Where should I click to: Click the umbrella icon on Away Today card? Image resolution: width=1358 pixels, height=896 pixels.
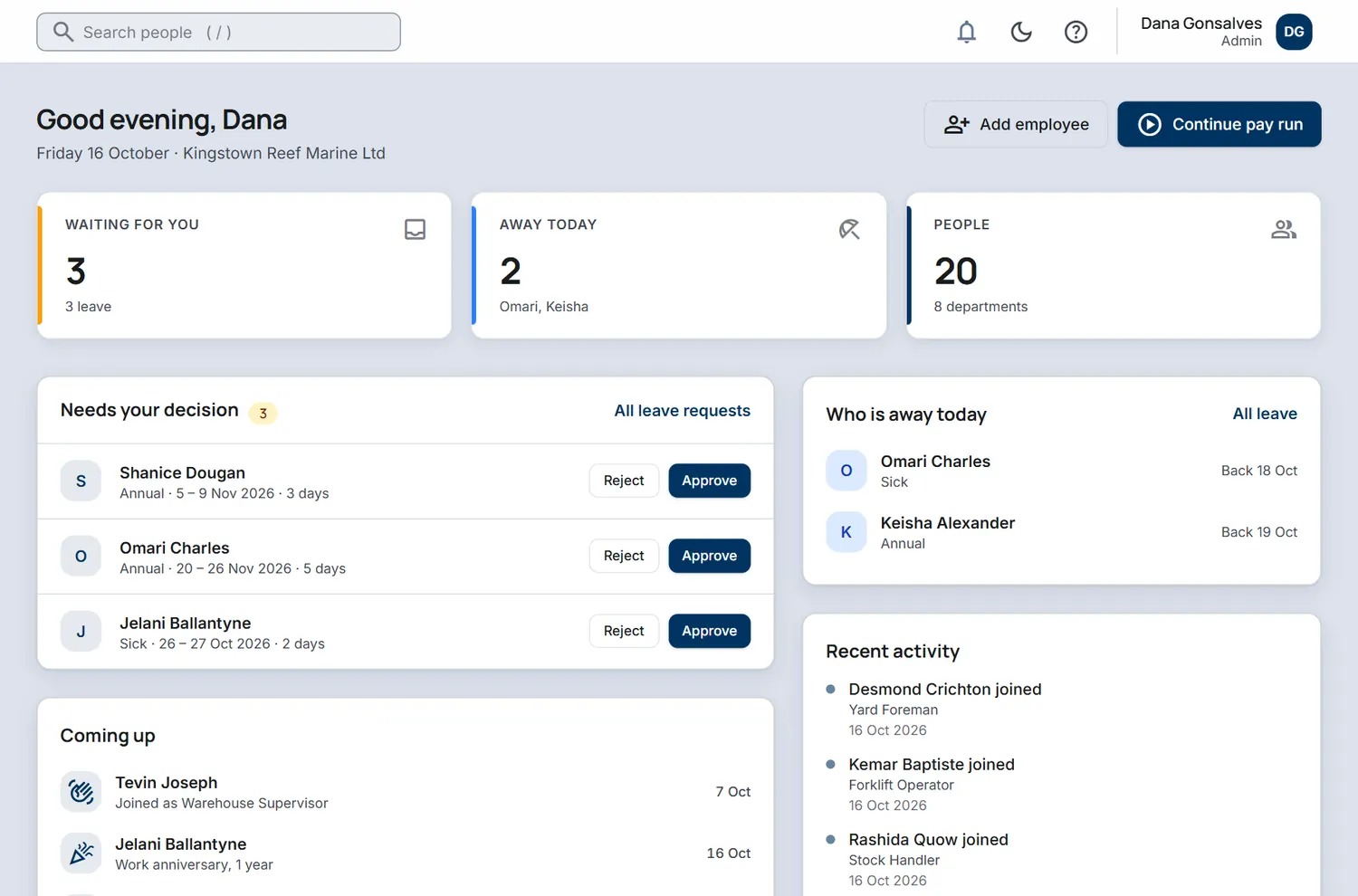[849, 229]
